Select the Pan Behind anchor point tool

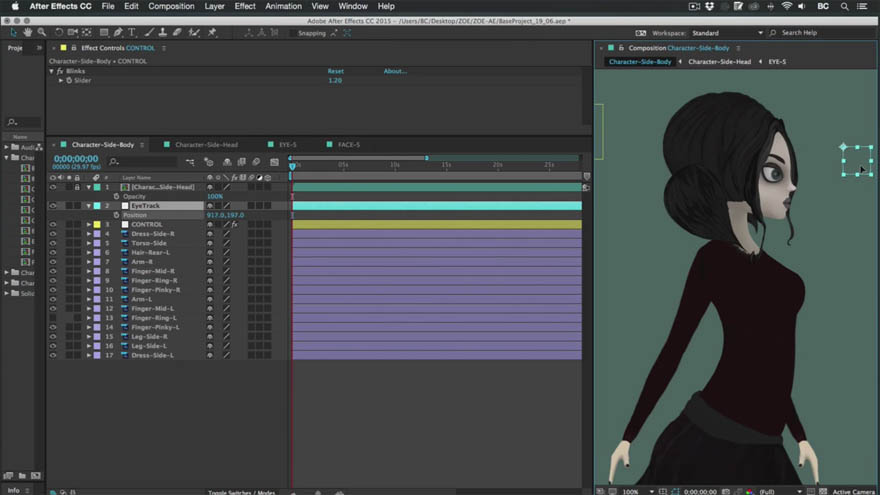coord(86,33)
